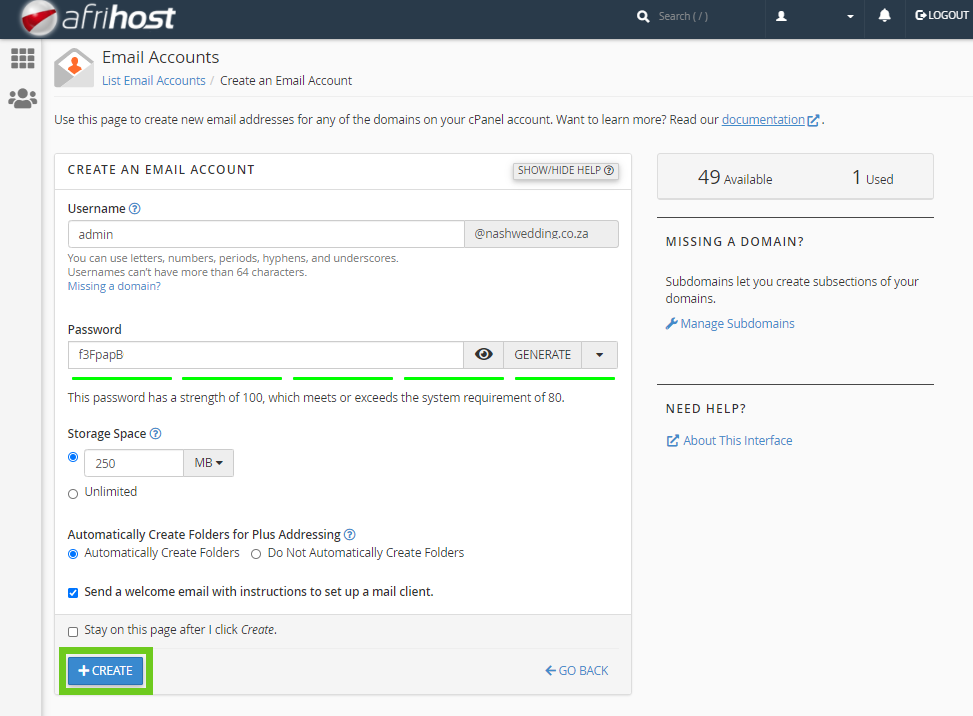Click the Plus Addressing help icon
Image resolution: width=973 pixels, height=716 pixels.
(x=349, y=535)
